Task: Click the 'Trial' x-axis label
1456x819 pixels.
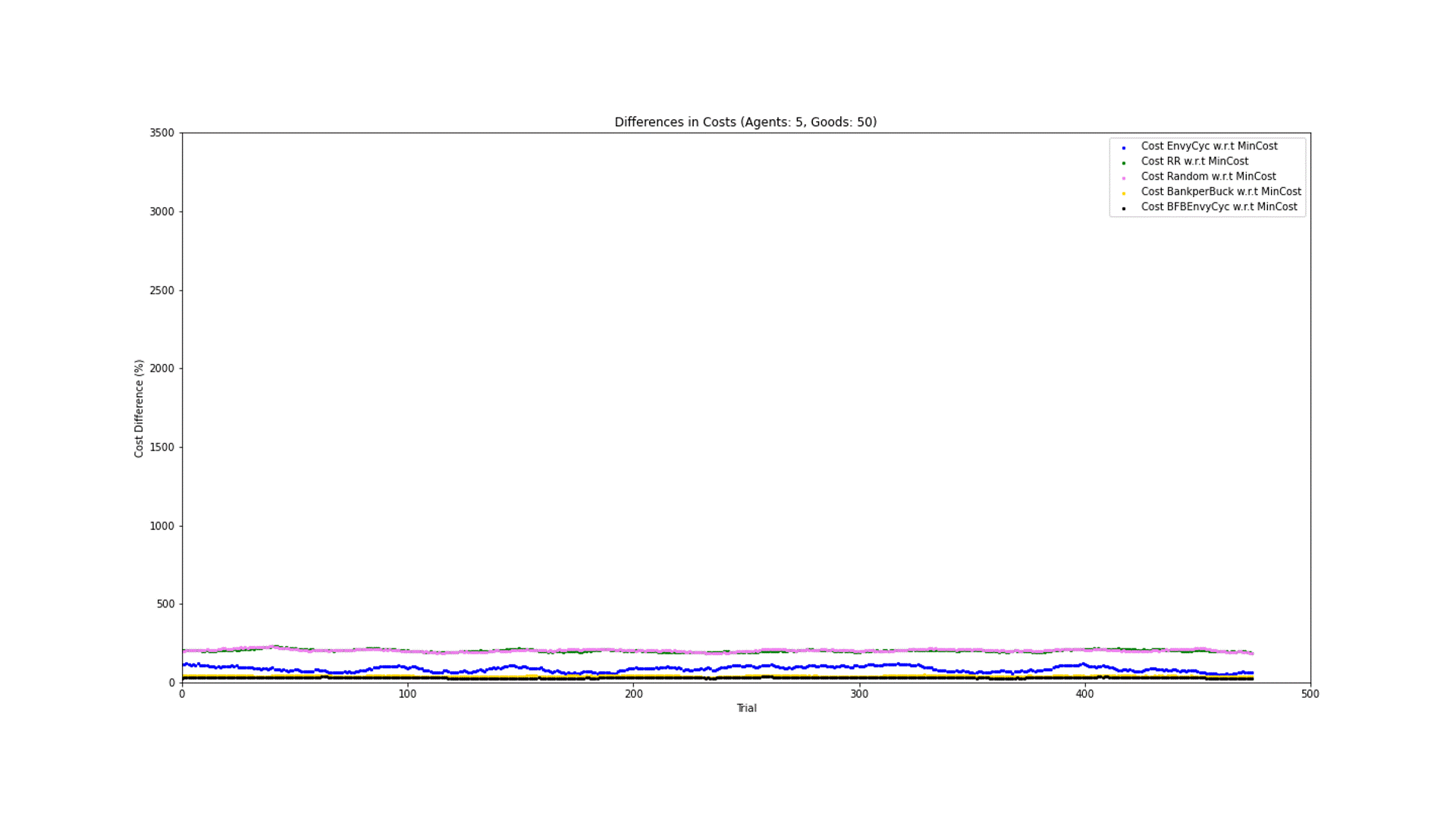Action: pos(746,708)
